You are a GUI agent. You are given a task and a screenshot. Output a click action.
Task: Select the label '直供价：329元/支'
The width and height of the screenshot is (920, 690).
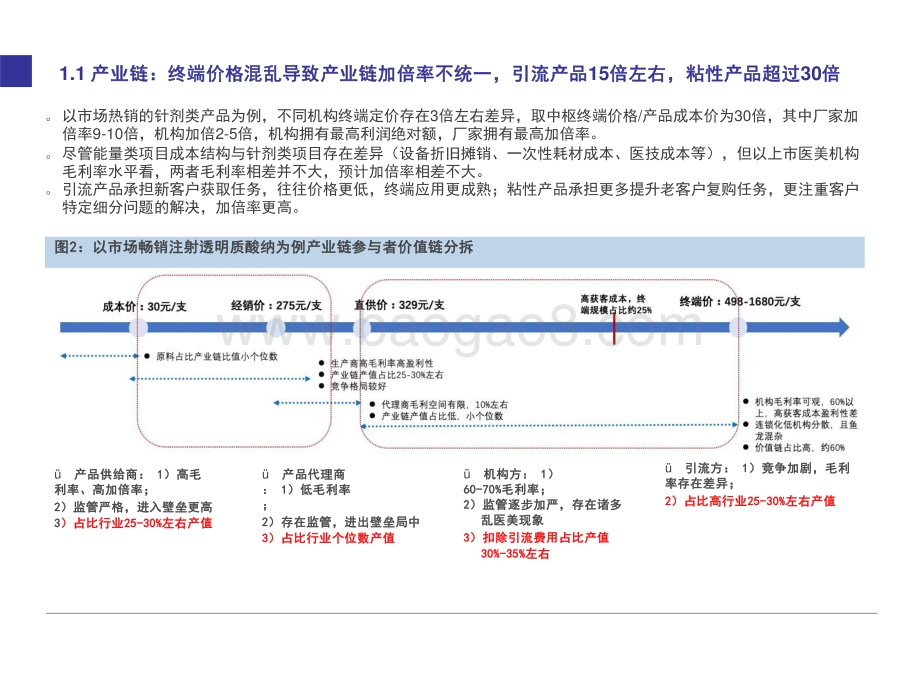pos(399,305)
